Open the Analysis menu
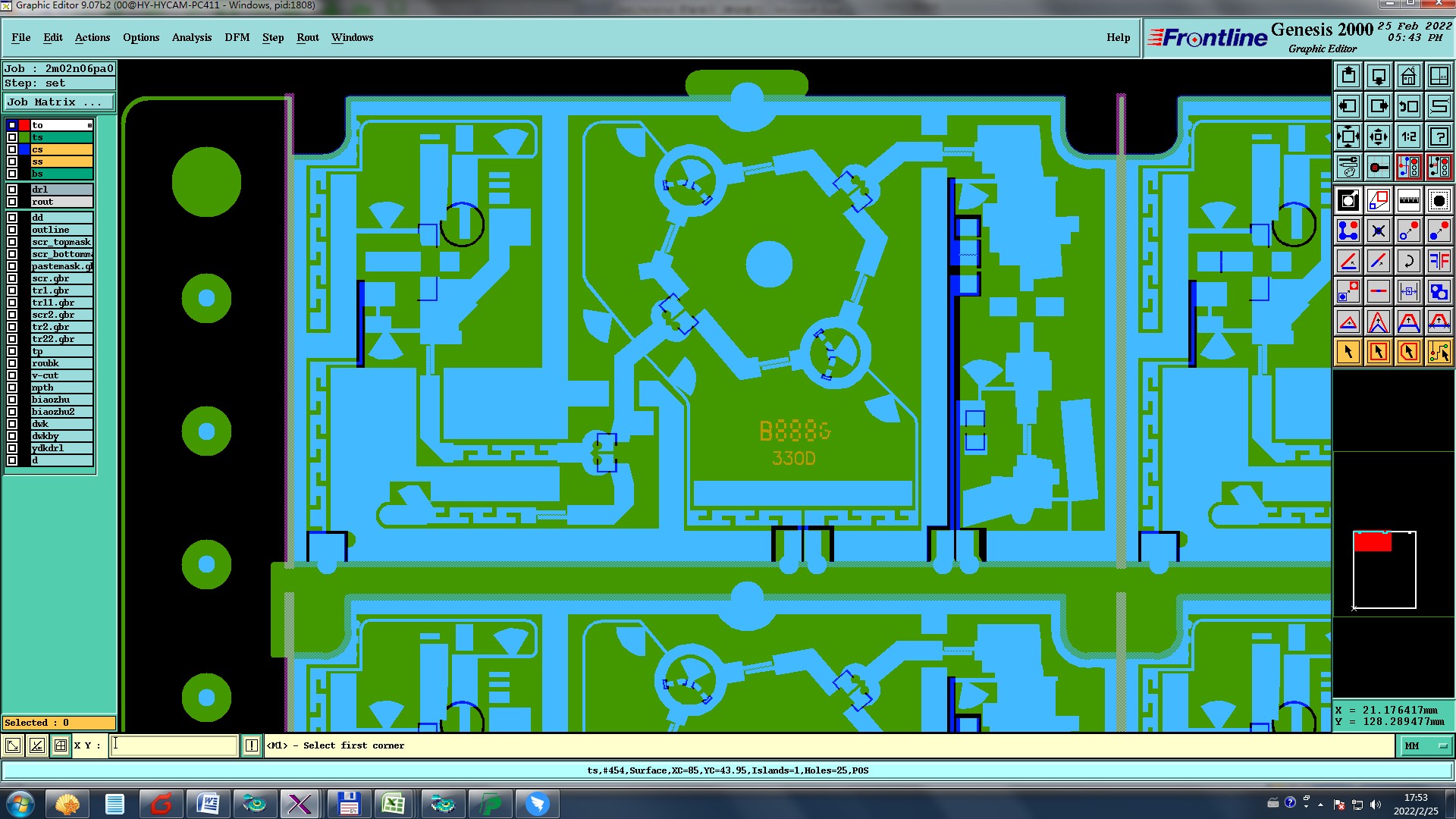This screenshot has width=1456, height=819. click(191, 38)
